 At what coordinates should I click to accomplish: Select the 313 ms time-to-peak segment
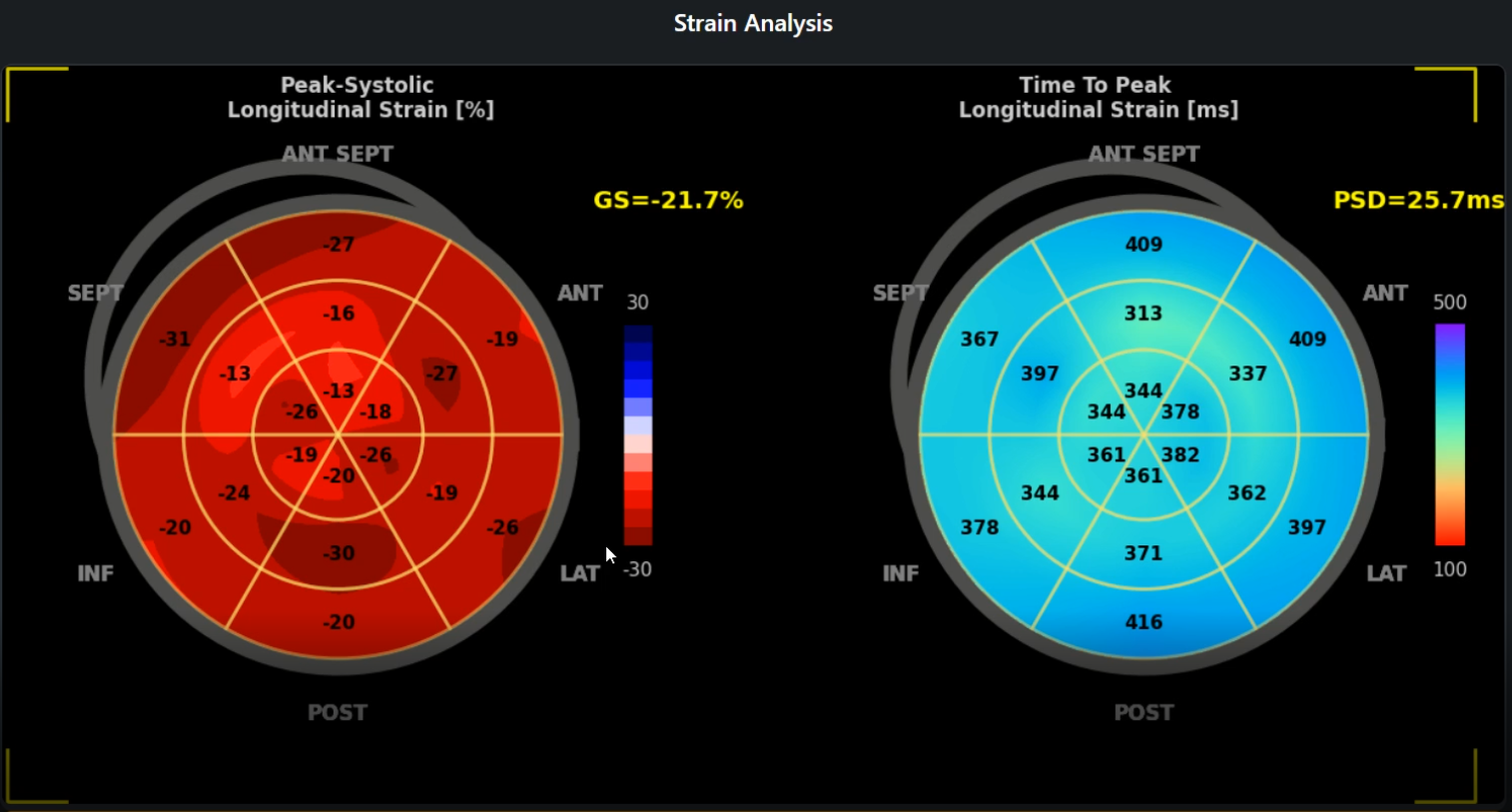coord(1143,314)
